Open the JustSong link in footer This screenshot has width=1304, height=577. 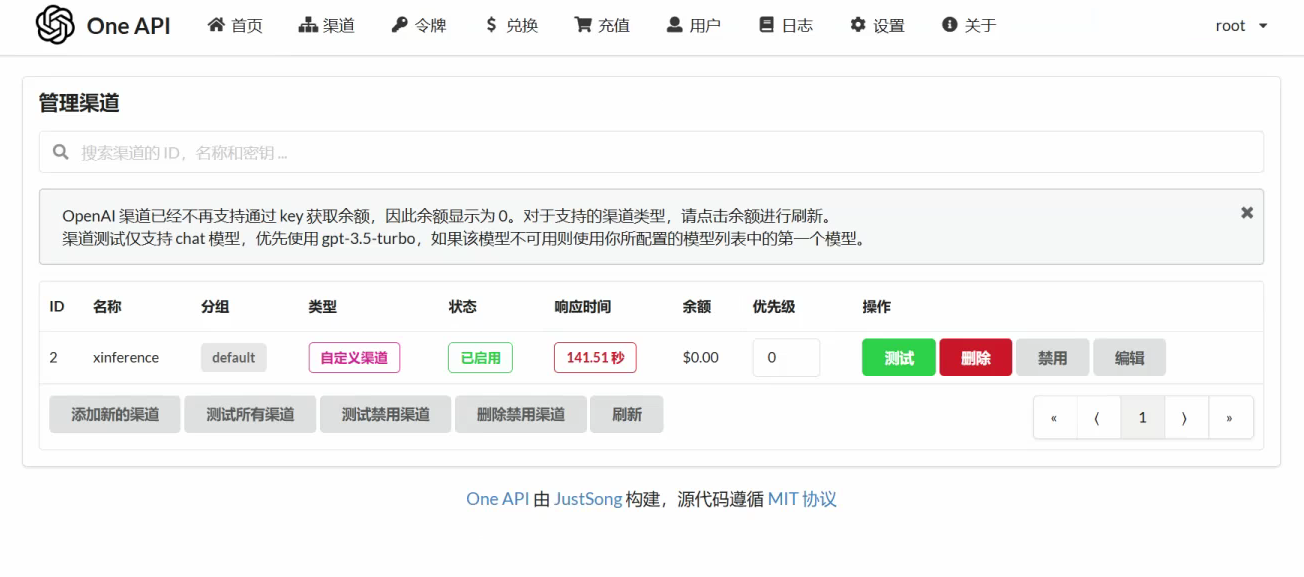point(588,499)
